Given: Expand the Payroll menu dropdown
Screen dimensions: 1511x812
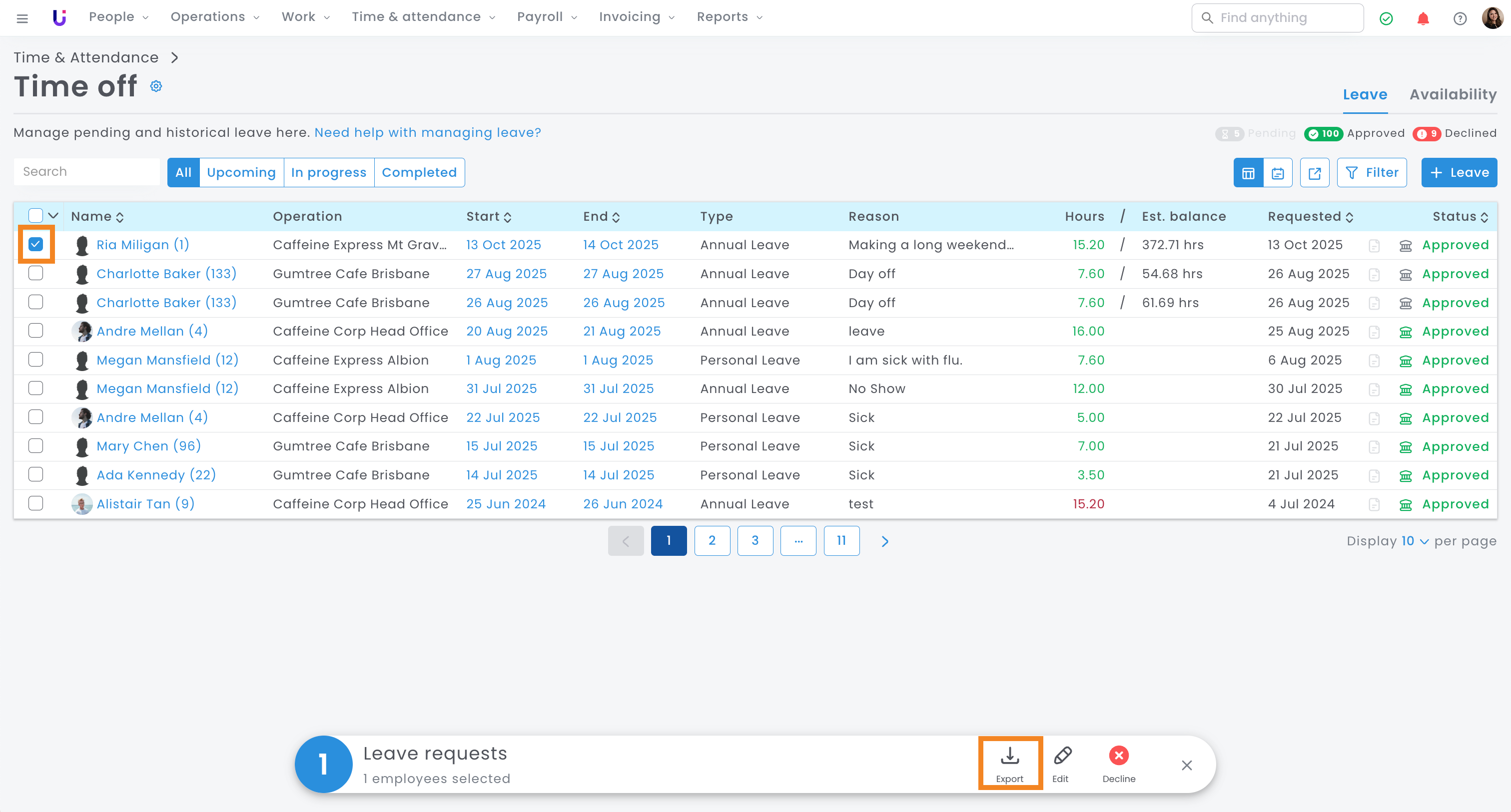Looking at the screenshot, I should tap(547, 17).
